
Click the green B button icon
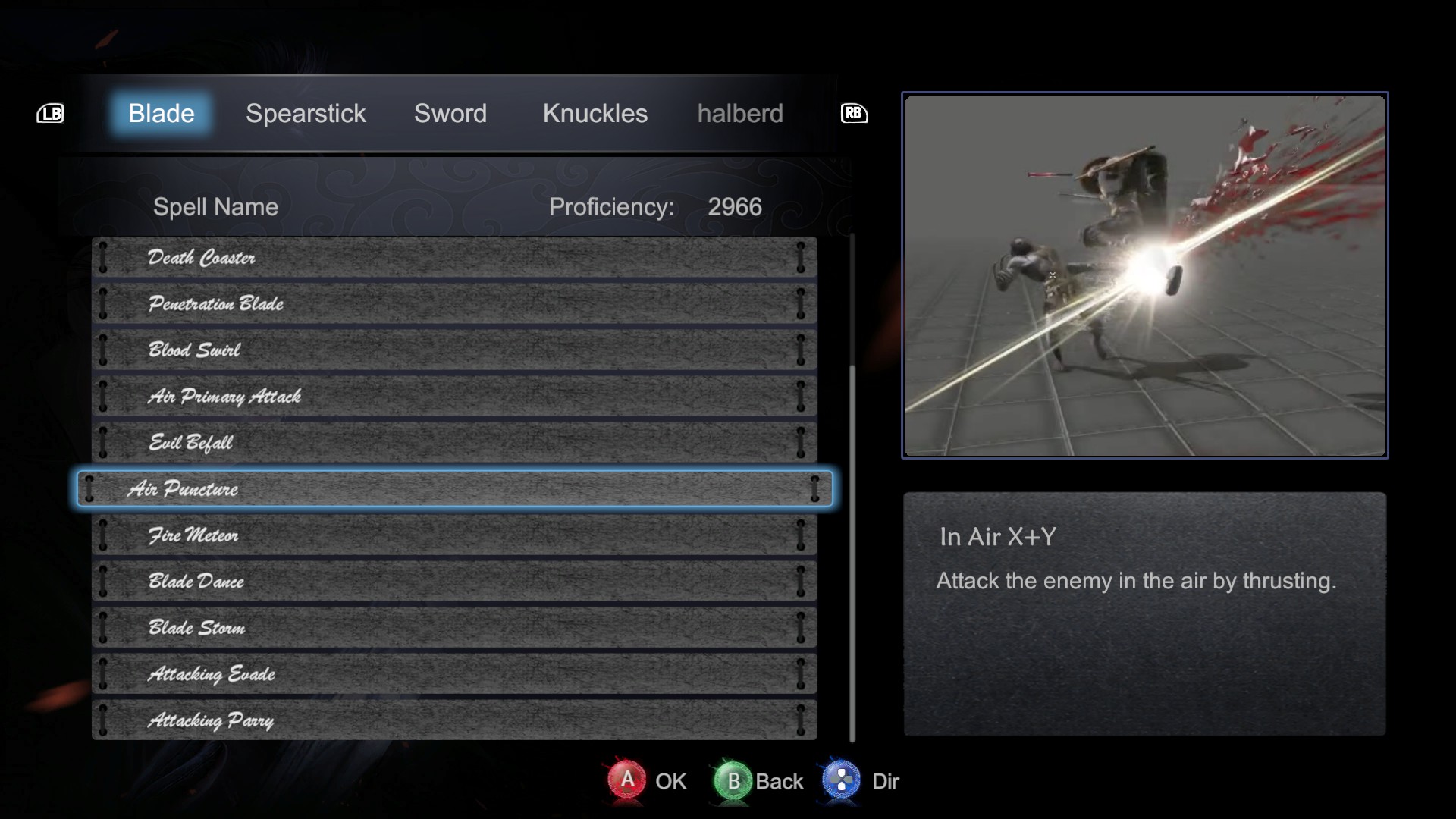coord(733,780)
